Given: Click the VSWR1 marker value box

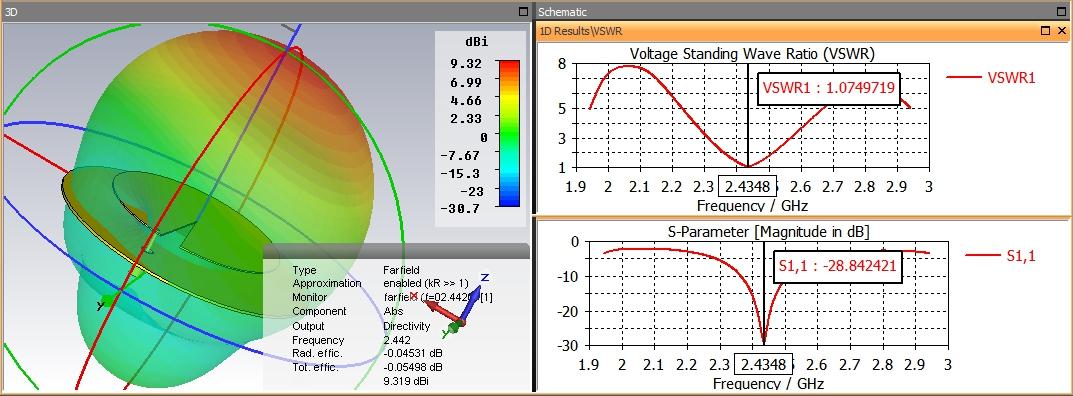Looking at the screenshot, I should [x=829, y=88].
